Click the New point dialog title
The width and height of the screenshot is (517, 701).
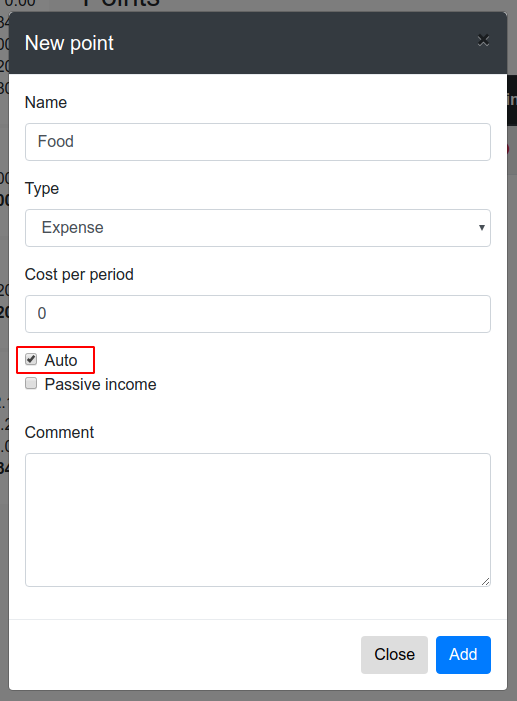click(69, 43)
